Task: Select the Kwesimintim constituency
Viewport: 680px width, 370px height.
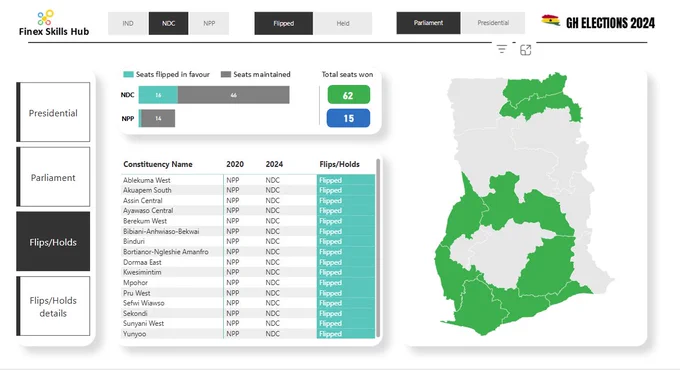Action: pos(142,272)
